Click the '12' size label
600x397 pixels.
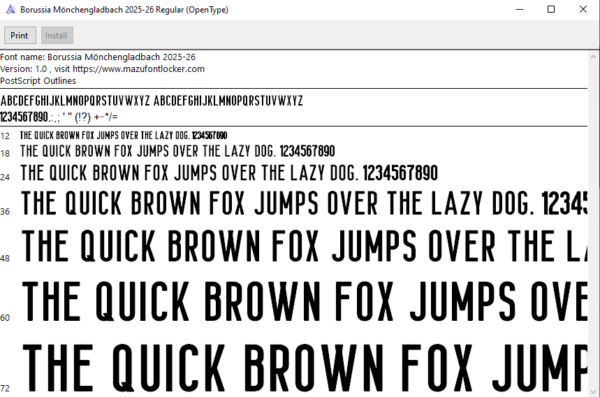pyautogui.click(x=5, y=136)
